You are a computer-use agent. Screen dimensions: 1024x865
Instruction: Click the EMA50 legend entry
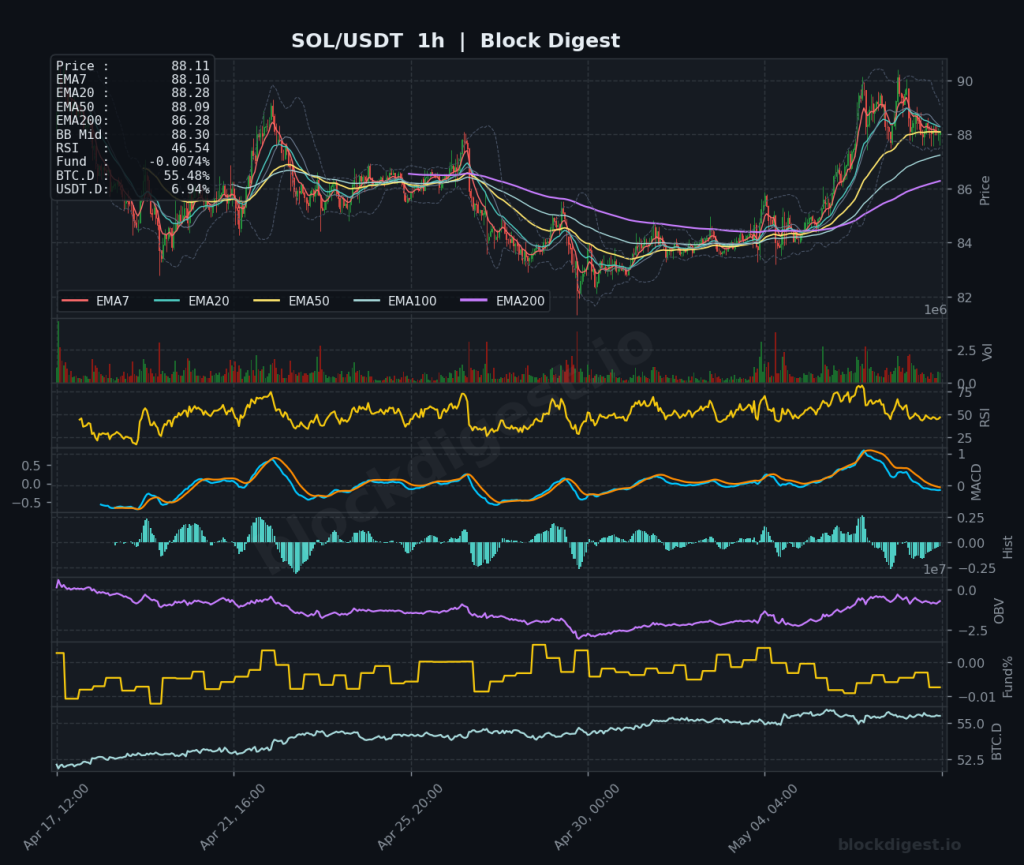291,301
